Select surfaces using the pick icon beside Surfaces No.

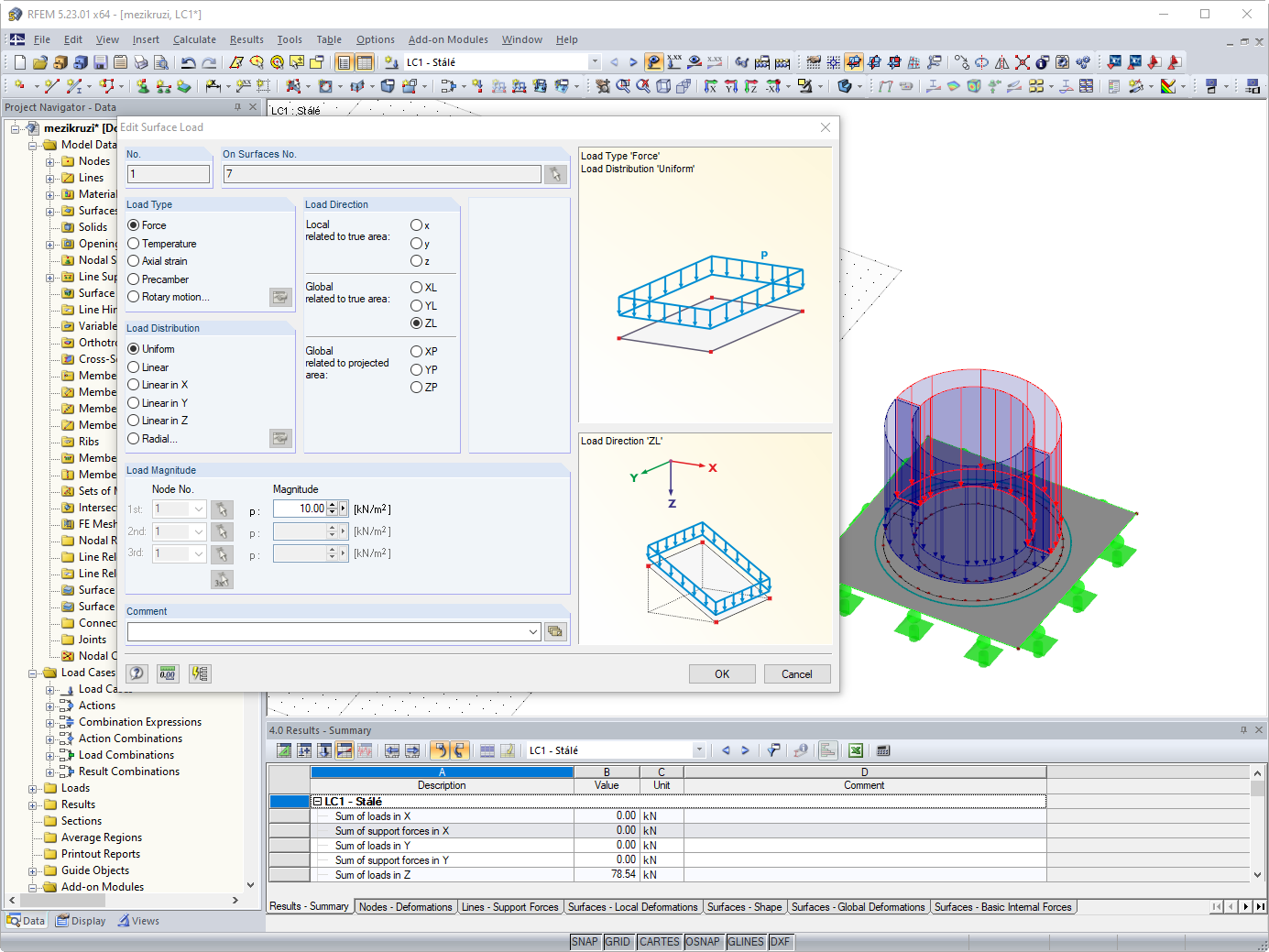click(x=555, y=173)
